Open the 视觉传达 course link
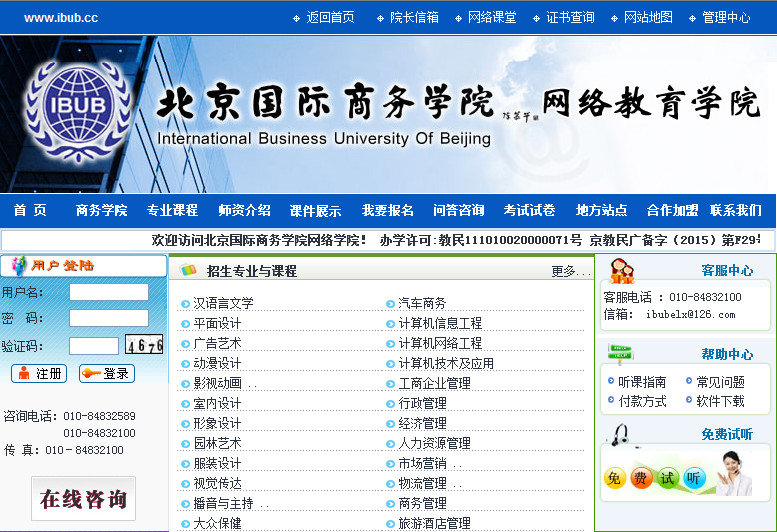777x532 pixels. pos(217,483)
